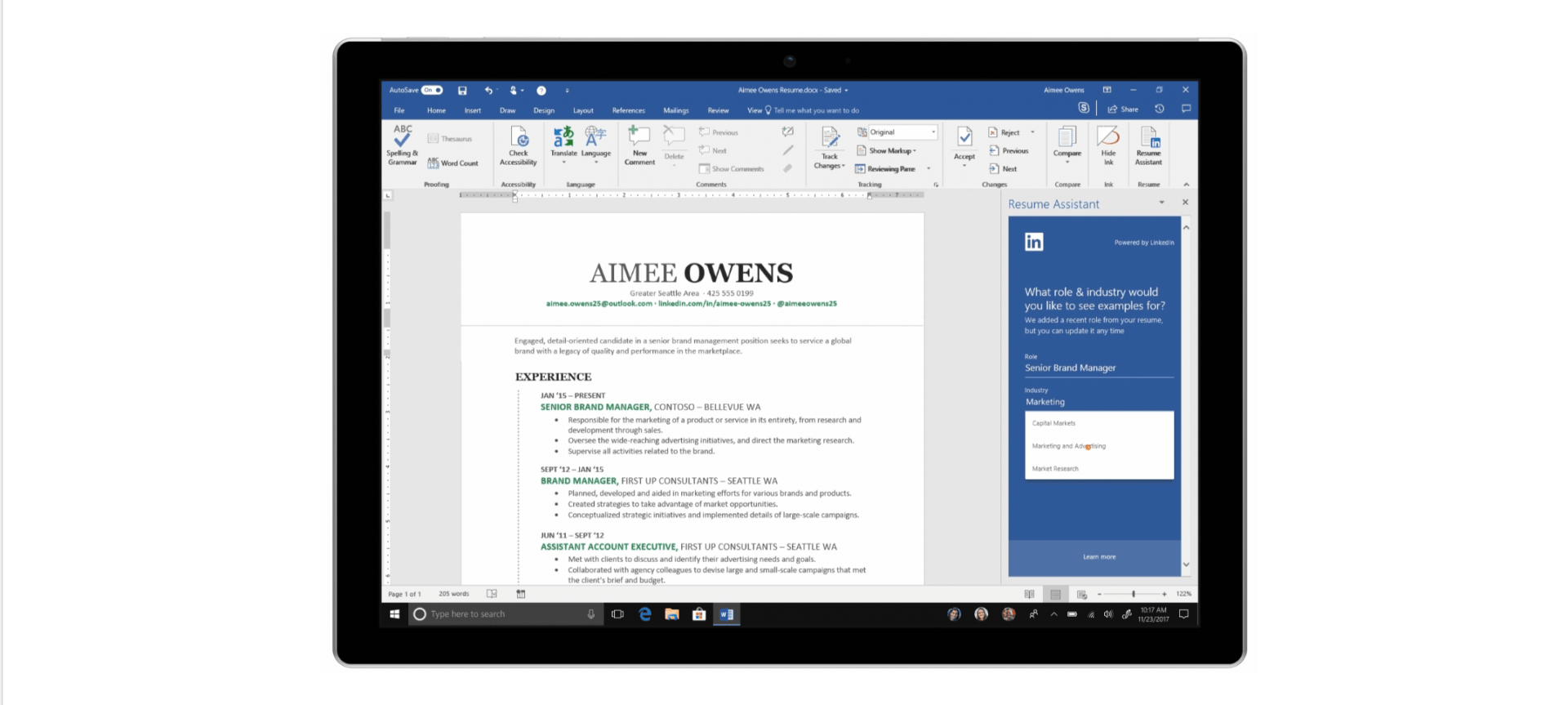The width and height of the screenshot is (1568, 705).
Task: Open Ribbon Display Options icon
Action: pos(1107,90)
